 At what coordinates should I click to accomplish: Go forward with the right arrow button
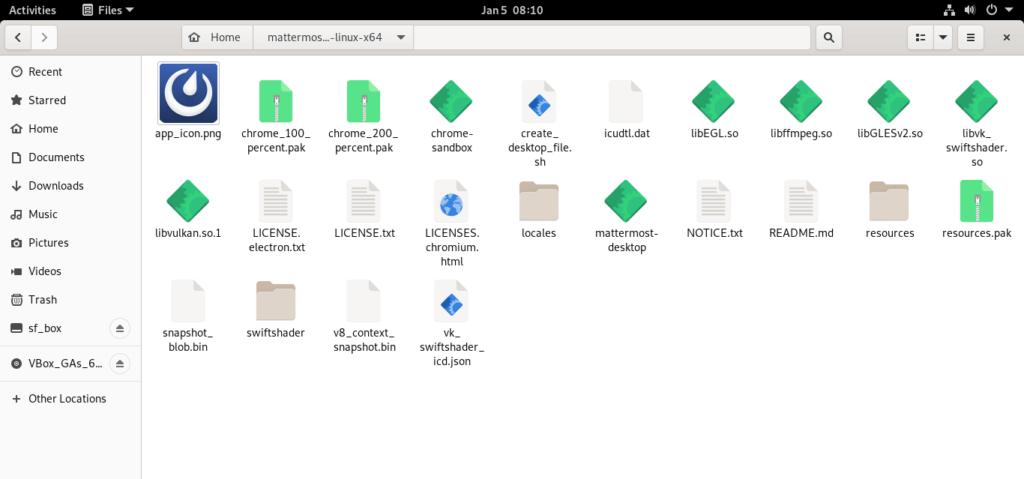pyautogui.click(x=44, y=37)
